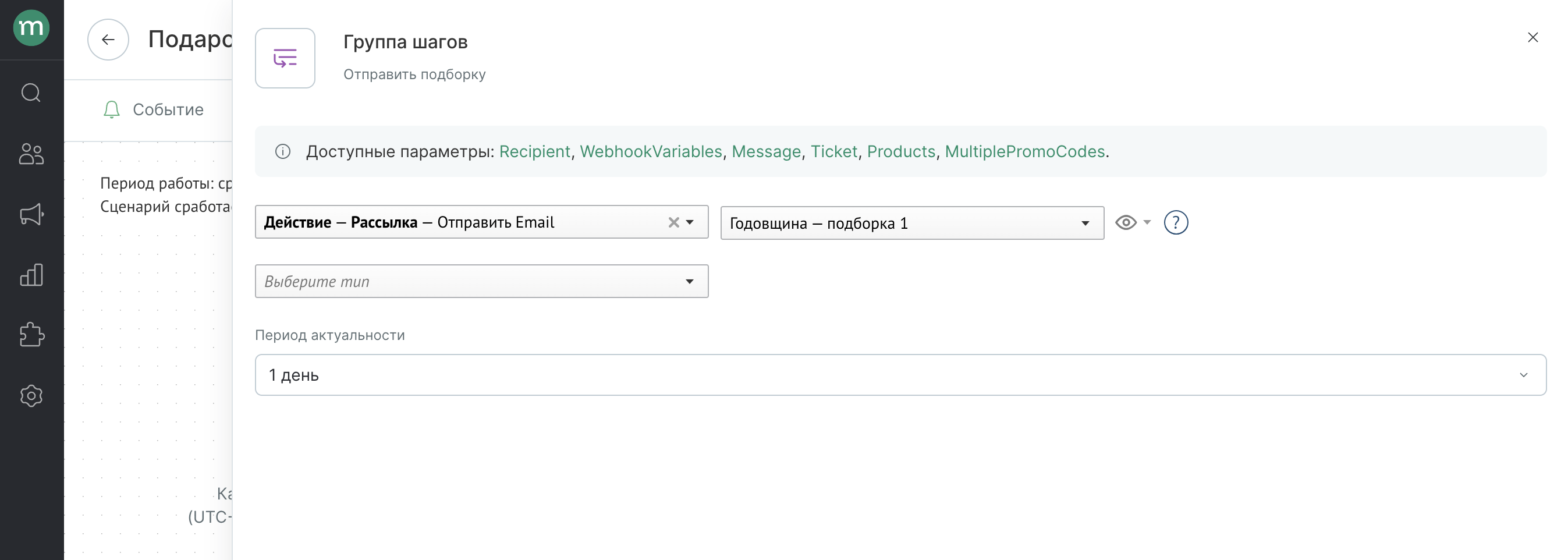Viewport: 1568px width, 560px height.
Task: Toggle the eye preview icon
Action: point(1126,223)
